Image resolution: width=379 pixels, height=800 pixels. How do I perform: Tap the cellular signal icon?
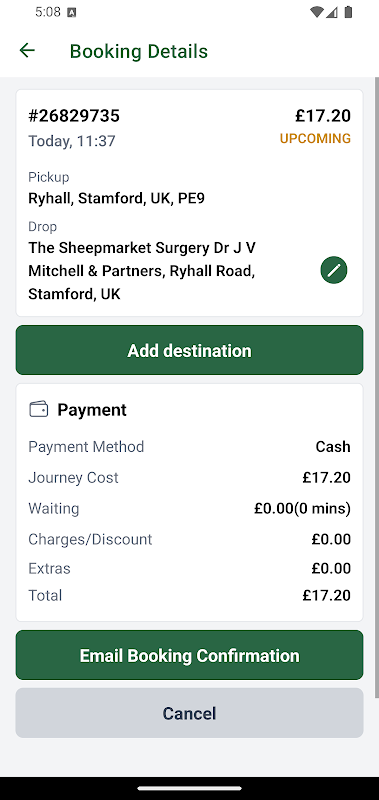[x=332, y=12]
